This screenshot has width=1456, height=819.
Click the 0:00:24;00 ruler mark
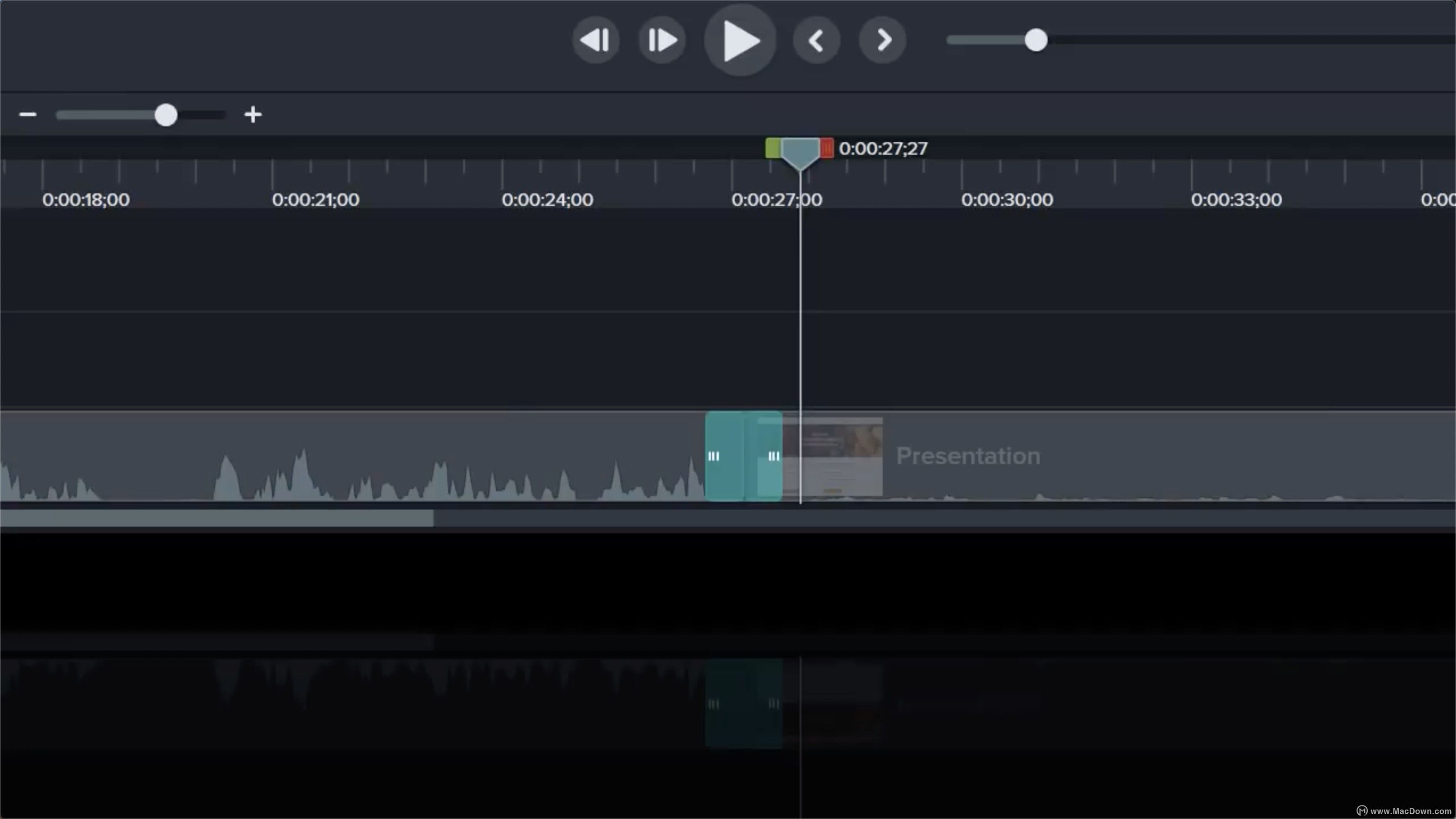pos(547,199)
